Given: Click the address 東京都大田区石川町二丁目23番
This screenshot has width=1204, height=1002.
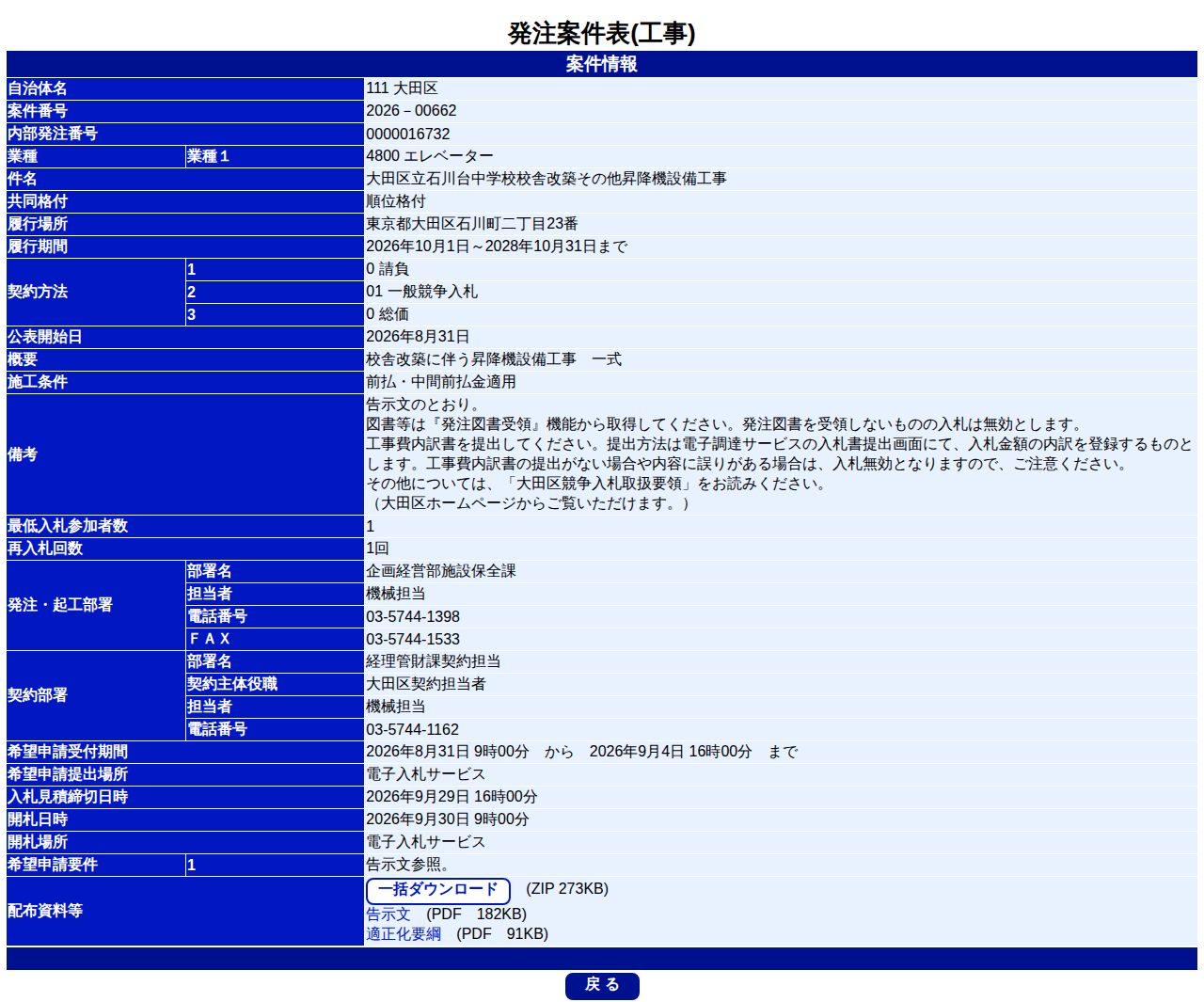Looking at the screenshot, I should click(472, 224).
